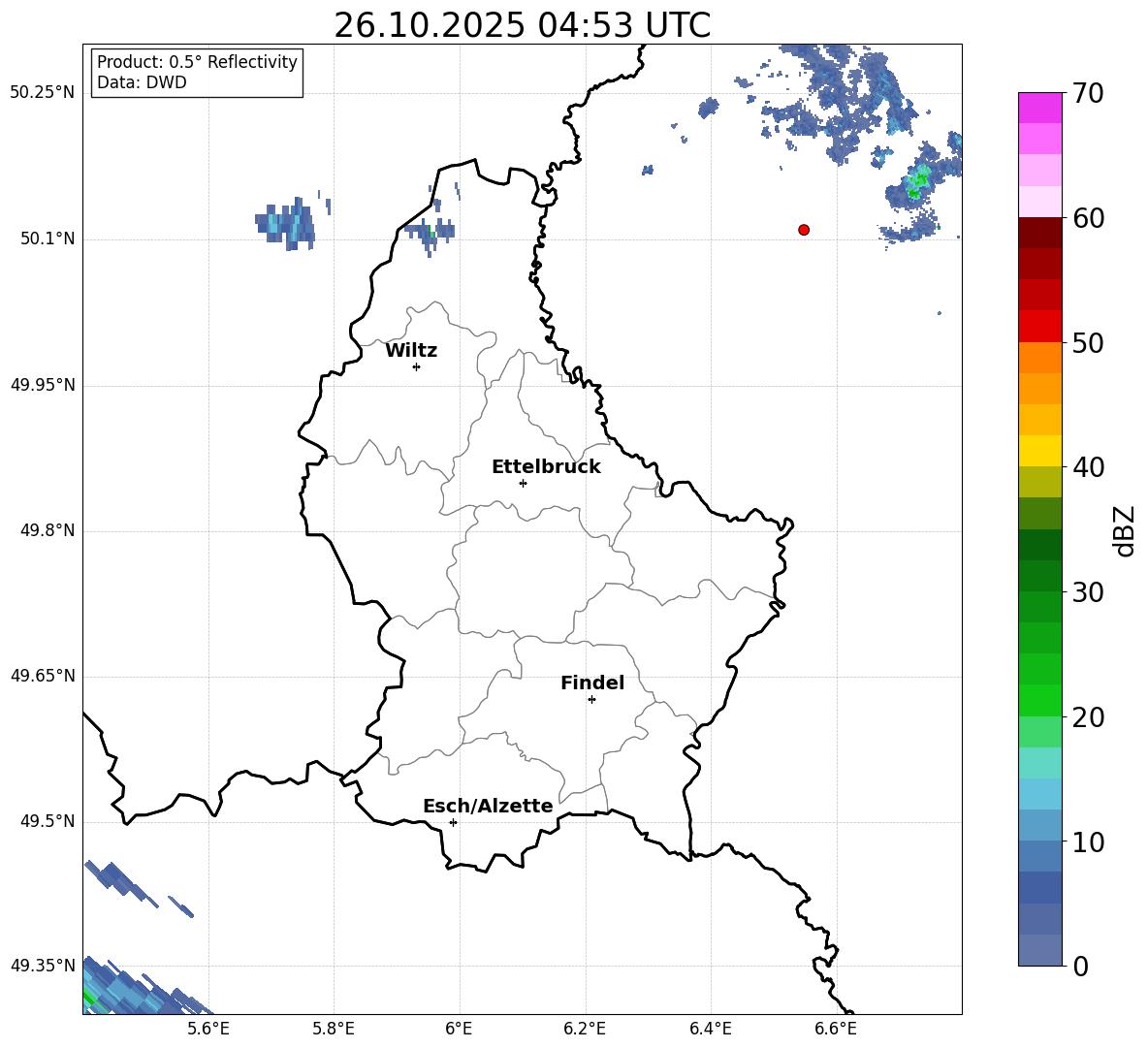Click the 50 label on the colorbar
The height and width of the screenshot is (1048, 1148).
coord(1088,342)
